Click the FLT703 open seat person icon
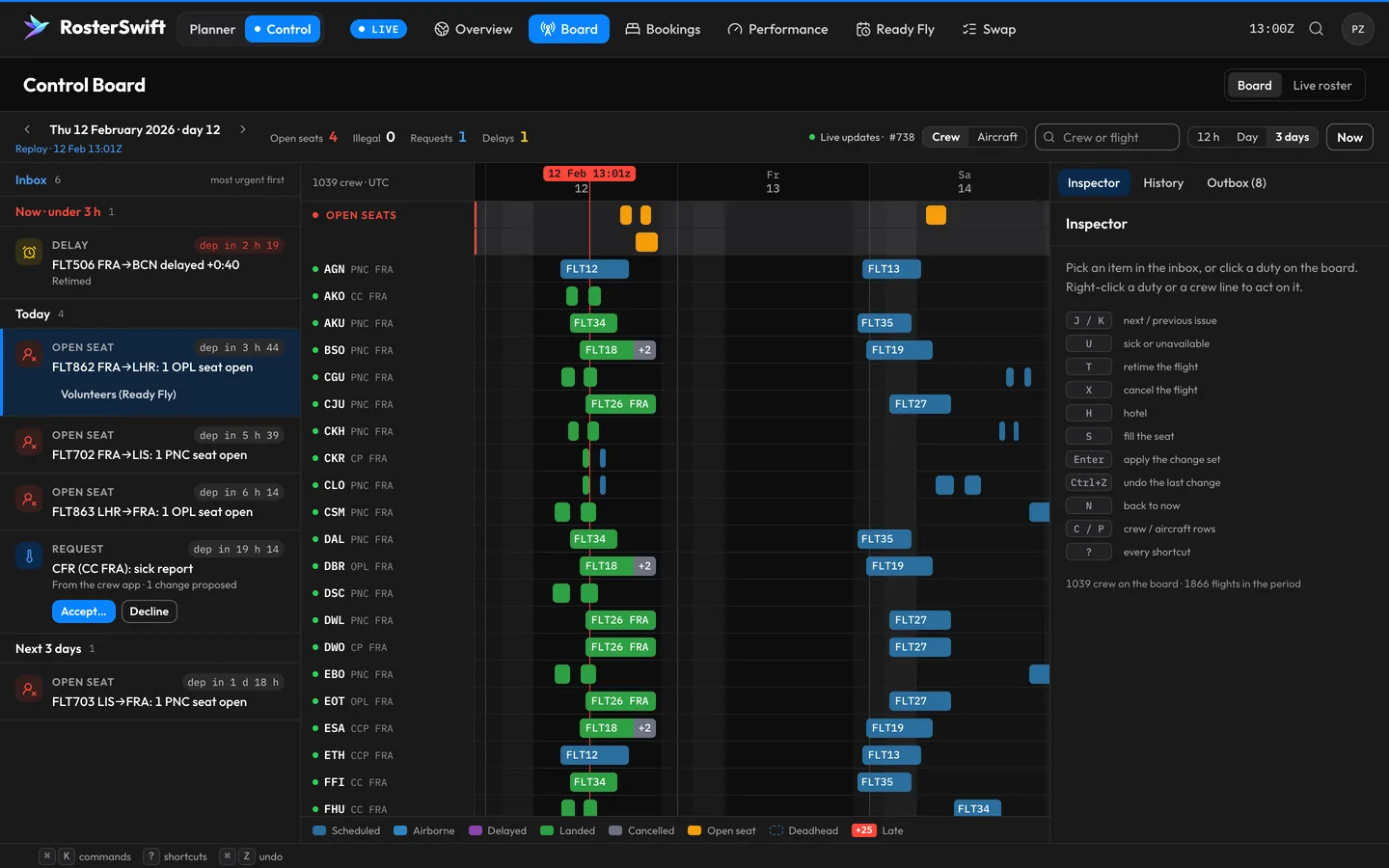The width and height of the screenshot is (1389, 868). pyautogui.click(x=29, y=690)
